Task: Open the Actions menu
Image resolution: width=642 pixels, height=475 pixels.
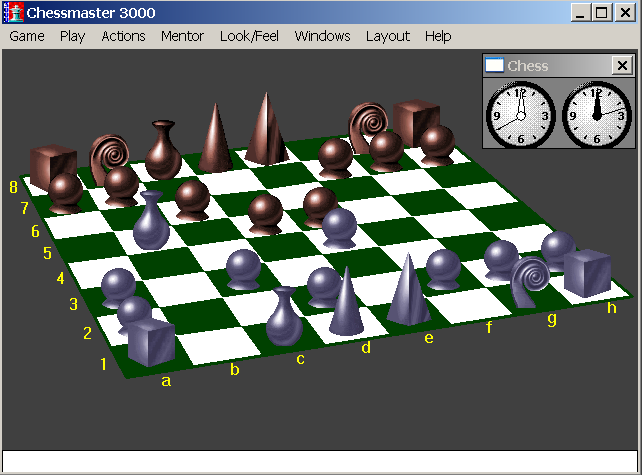Action: point(123,36)
